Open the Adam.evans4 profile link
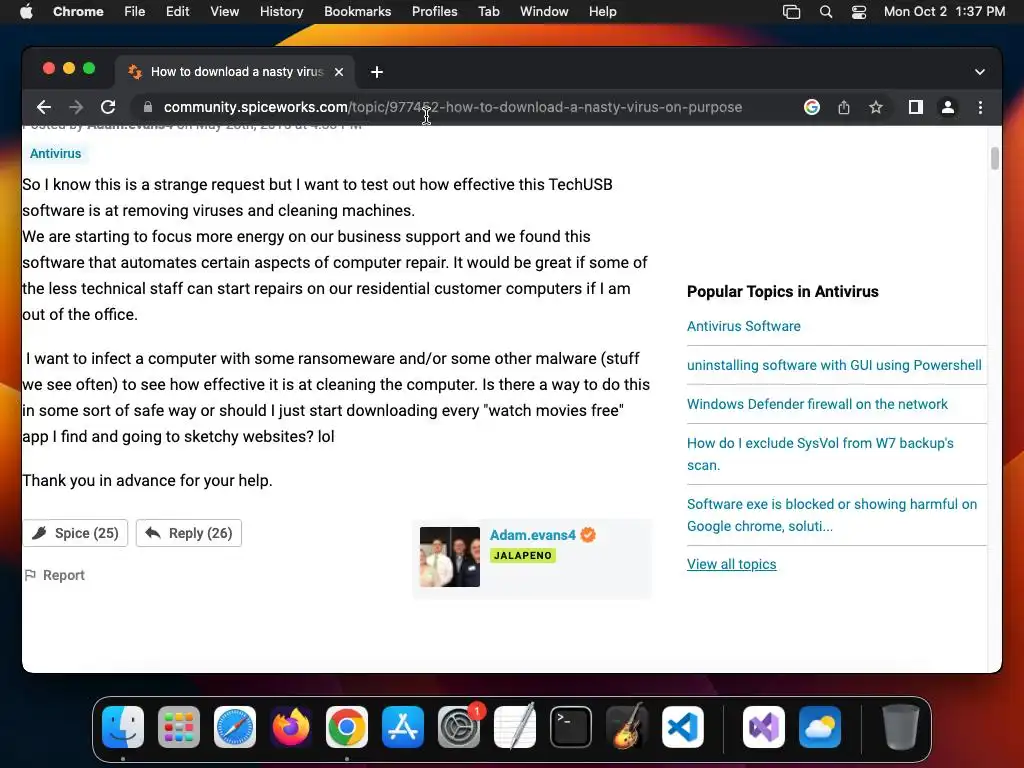Viewport: 1024px width, 768px height. [533, 535]
